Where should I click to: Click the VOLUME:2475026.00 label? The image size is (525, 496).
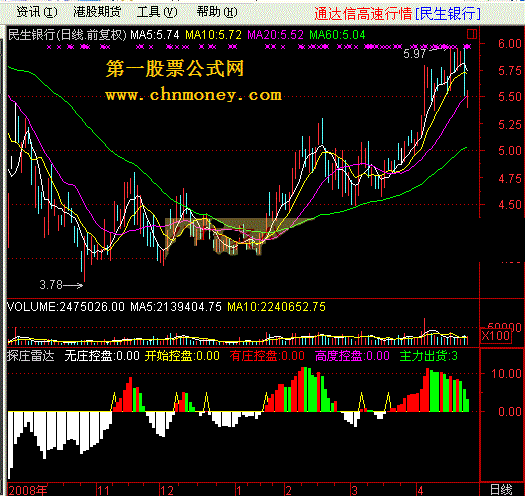click(x=66, y=307)
